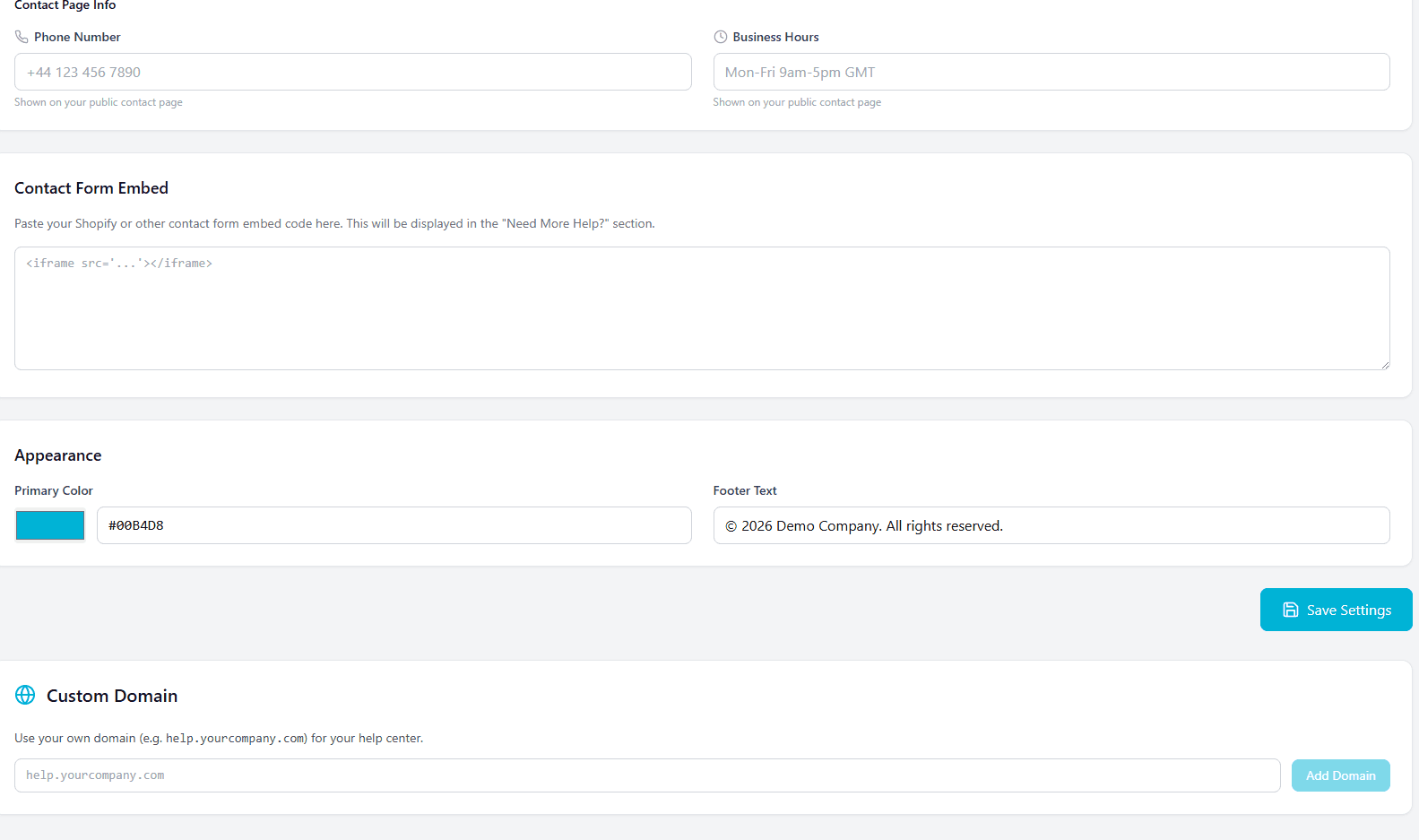Click the help.yourcompany.com custom domain field
This screenshot has height=840, width=1419.
(x=646, y=775)
